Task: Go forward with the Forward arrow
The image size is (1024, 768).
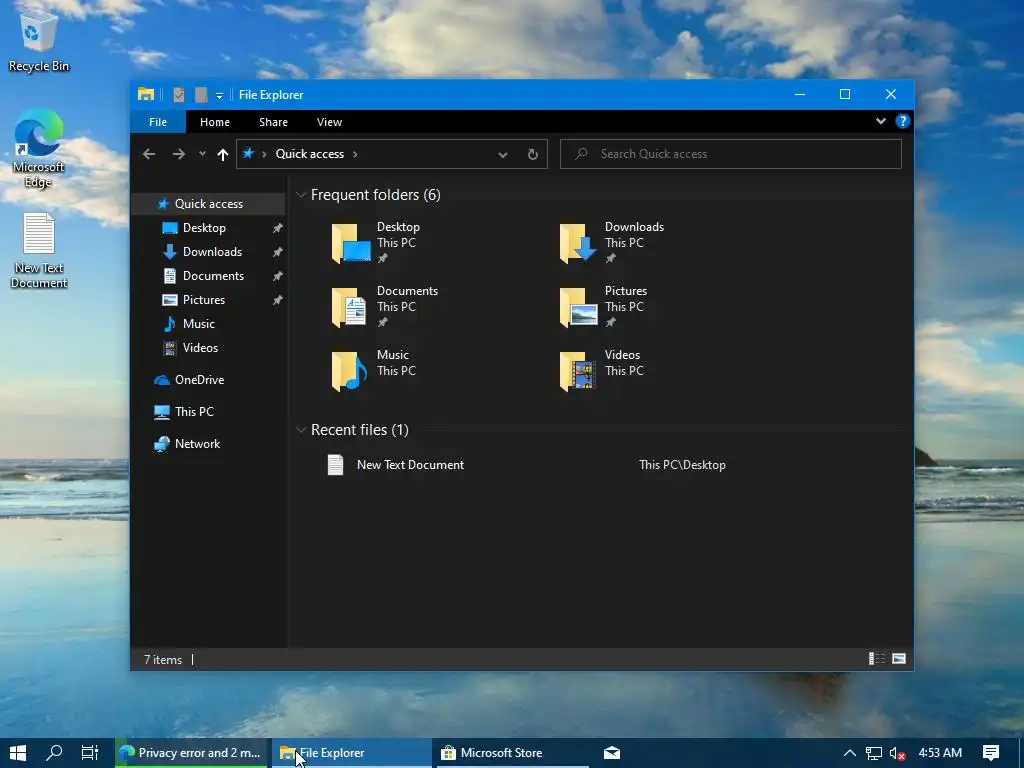Action: (178, 154)
